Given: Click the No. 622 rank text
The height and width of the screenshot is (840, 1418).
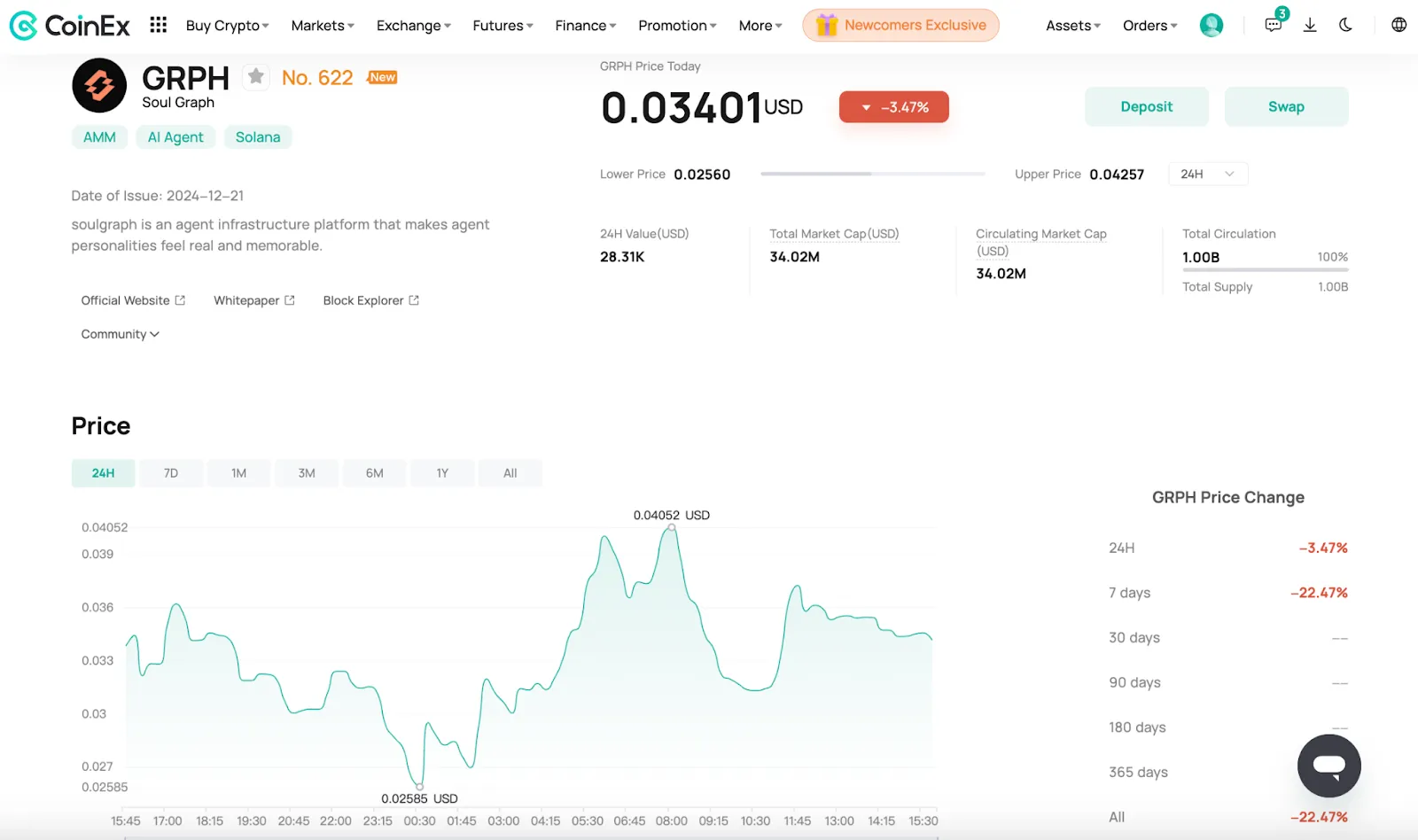Looking at the screenshot, I should point(317,78).
